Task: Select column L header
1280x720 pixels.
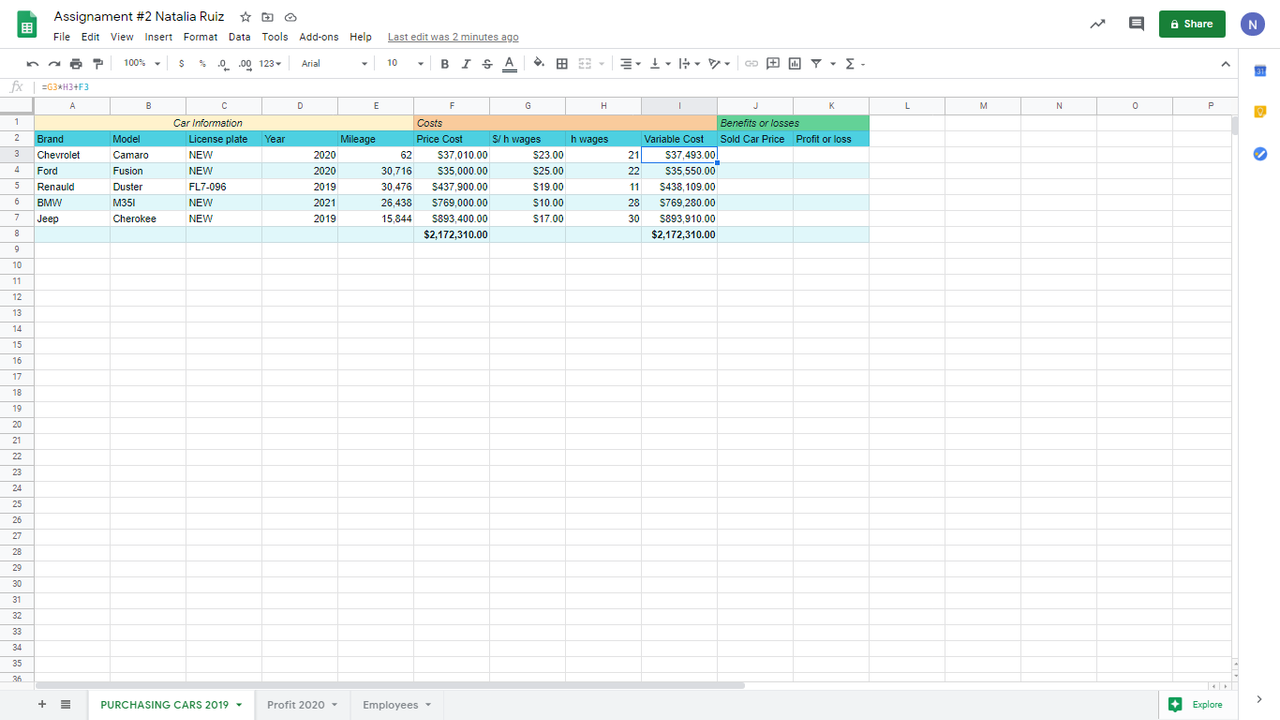Action: coord(907,106)
